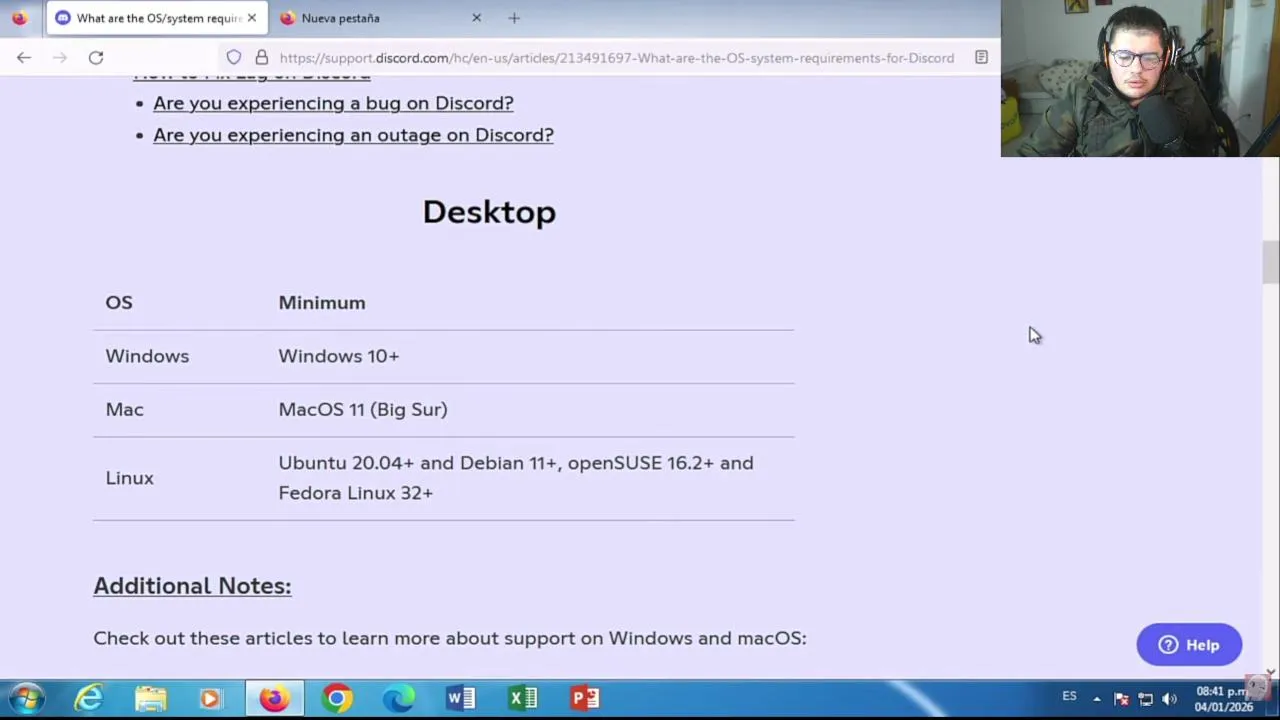Viewport: 1280px width, 720px height.
Task: Launch Google Chrome from the taskbar
Action: tap(337, 698)
